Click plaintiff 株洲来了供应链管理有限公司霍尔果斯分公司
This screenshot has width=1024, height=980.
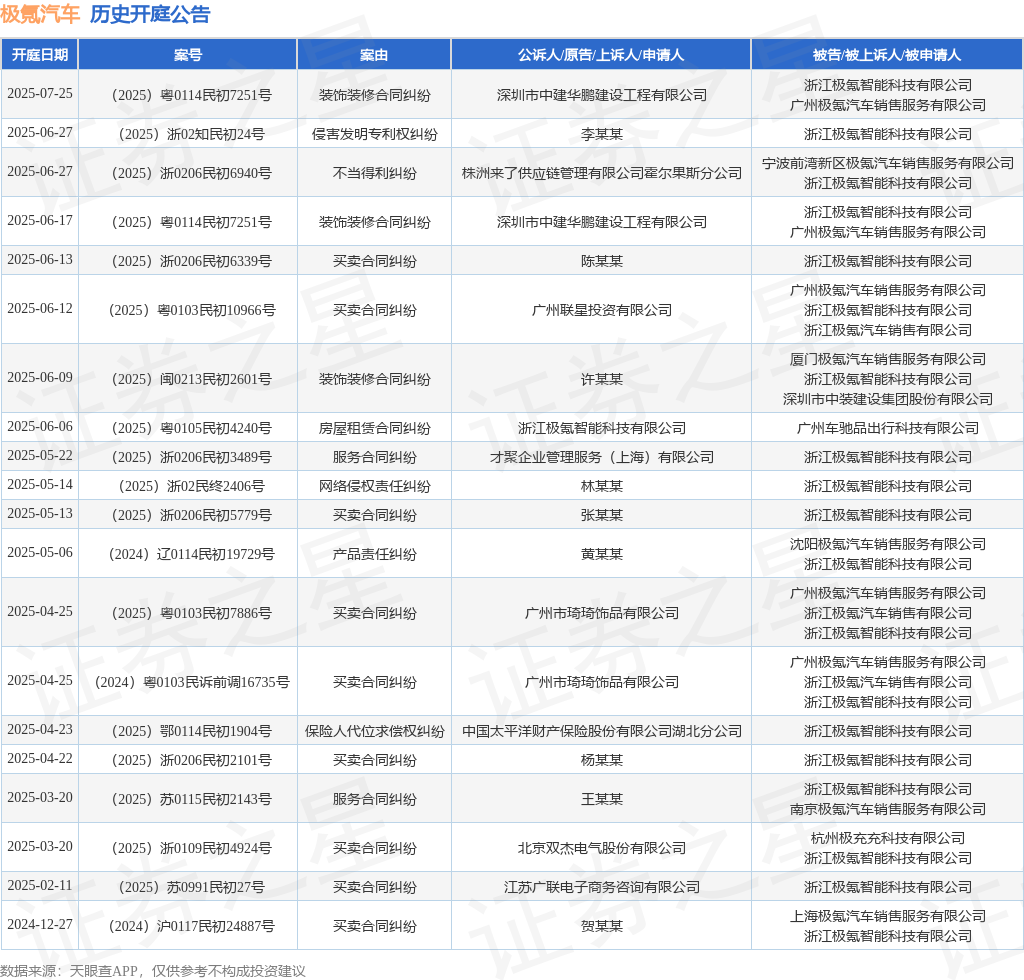click(x=601, y=173)
